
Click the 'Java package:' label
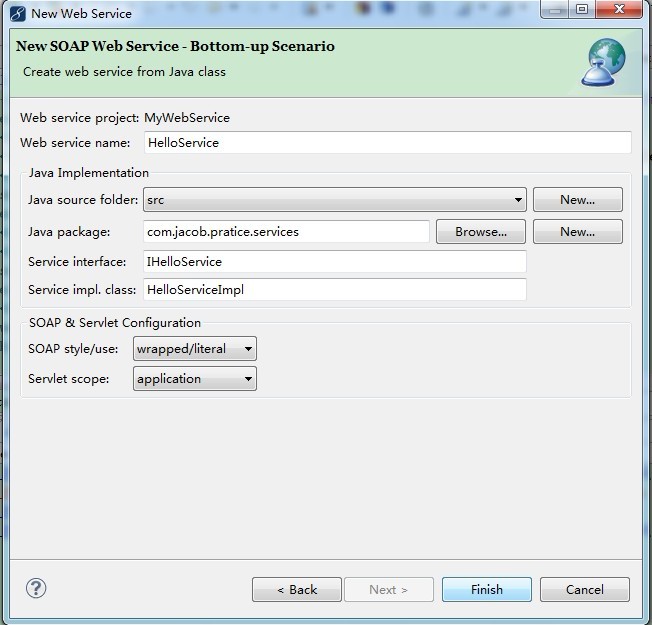tap(69, 232)
